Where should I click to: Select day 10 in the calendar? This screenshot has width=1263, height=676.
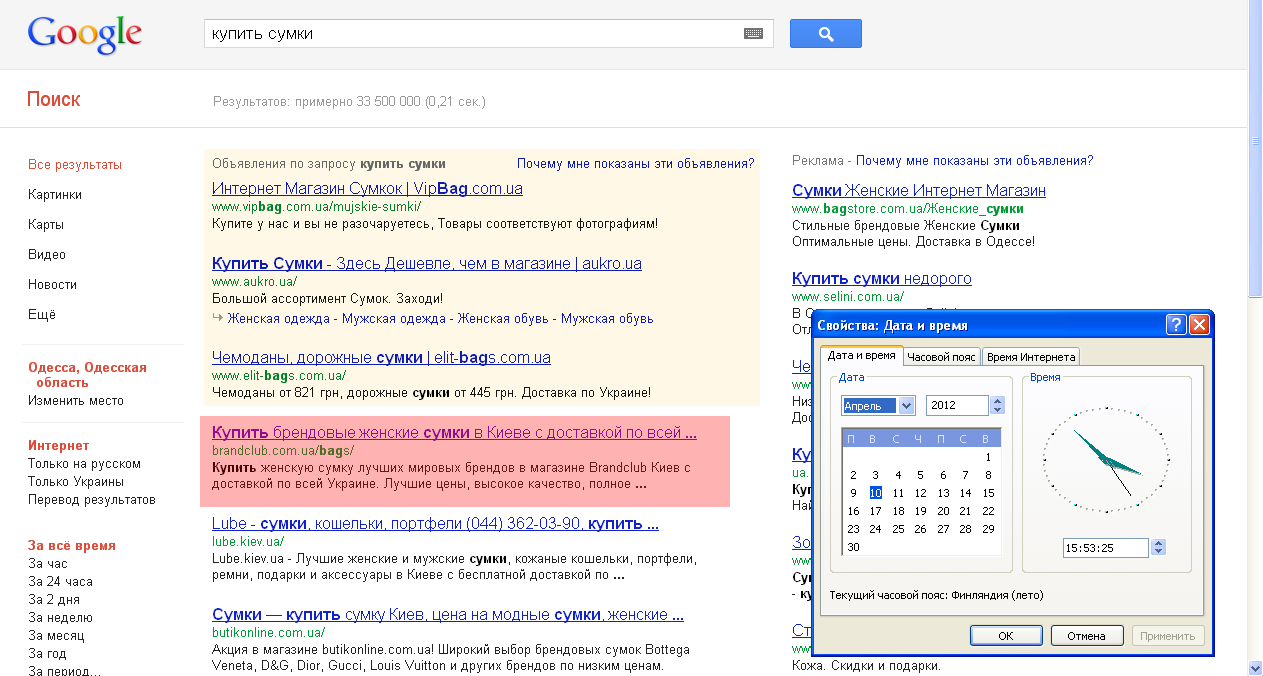(875, 493)
